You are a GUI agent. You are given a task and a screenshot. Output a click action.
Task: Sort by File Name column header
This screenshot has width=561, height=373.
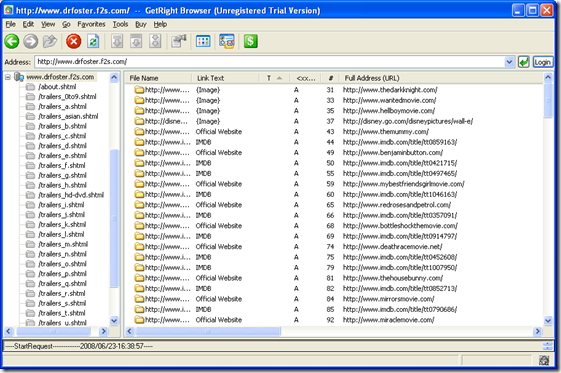pyautogui.click(x=159, y=78)
